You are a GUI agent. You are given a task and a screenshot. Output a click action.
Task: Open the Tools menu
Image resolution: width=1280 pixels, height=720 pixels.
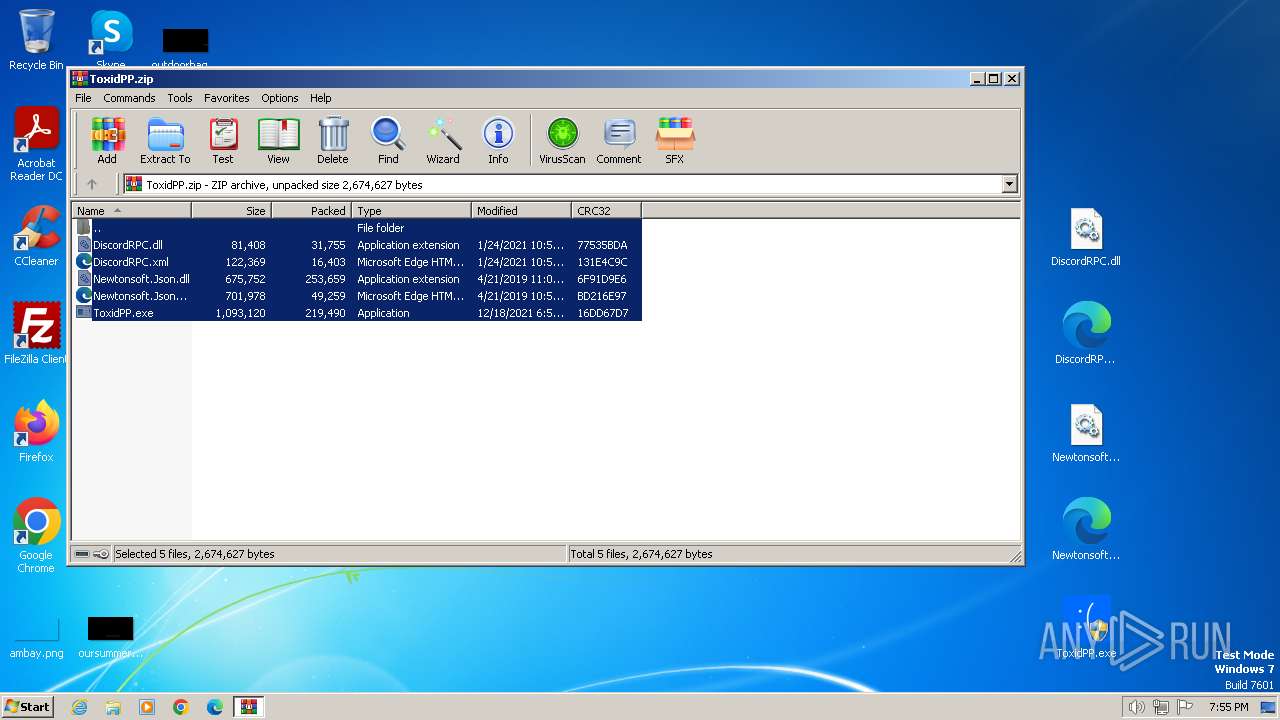[180, 98]
